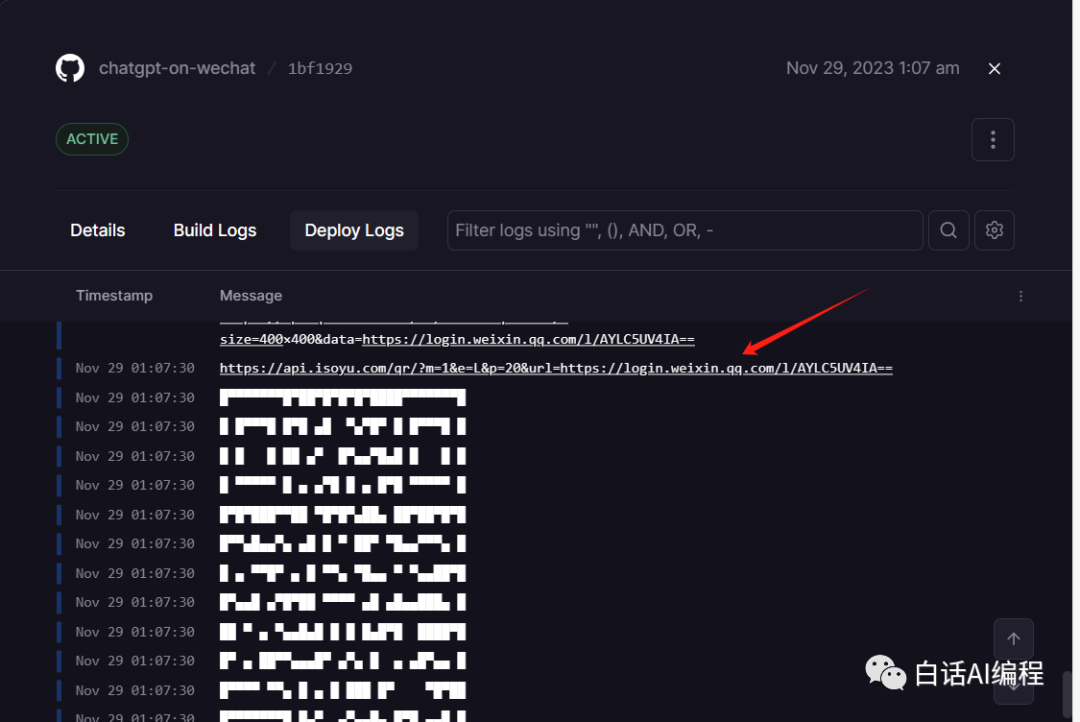This screenshot has height=722, width=1080.
Task: Click the Timestamp column header
Action: pos(114,296)
